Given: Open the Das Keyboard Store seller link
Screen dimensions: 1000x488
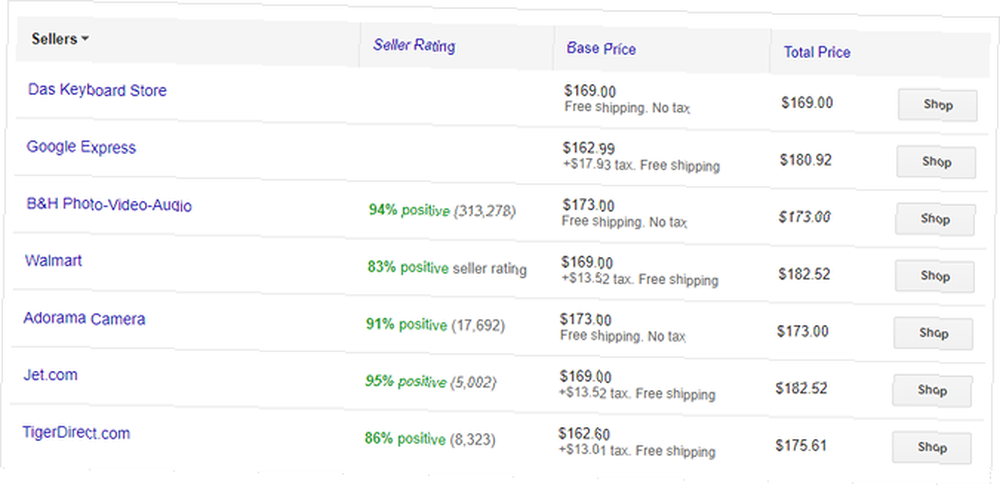Looking at the screenshot, I should pyautogui.click(x=97, y=90).
